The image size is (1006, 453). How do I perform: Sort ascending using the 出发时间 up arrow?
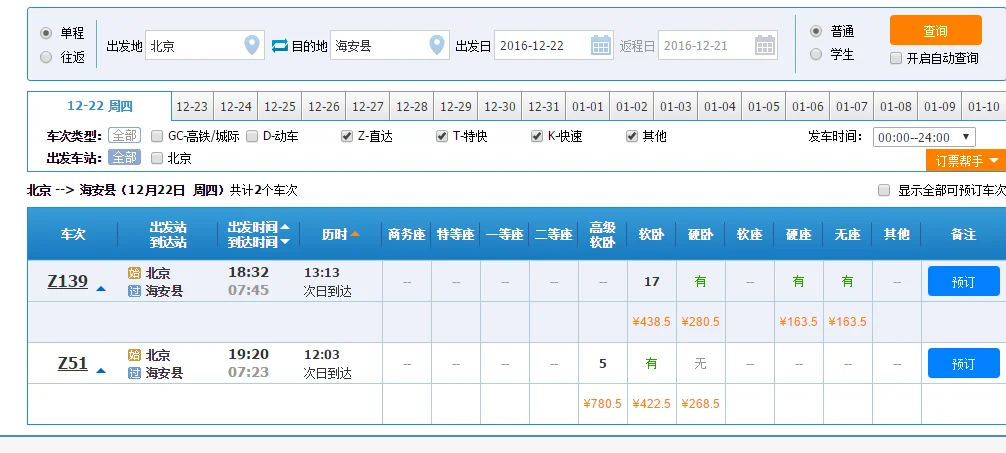point(285,227)
